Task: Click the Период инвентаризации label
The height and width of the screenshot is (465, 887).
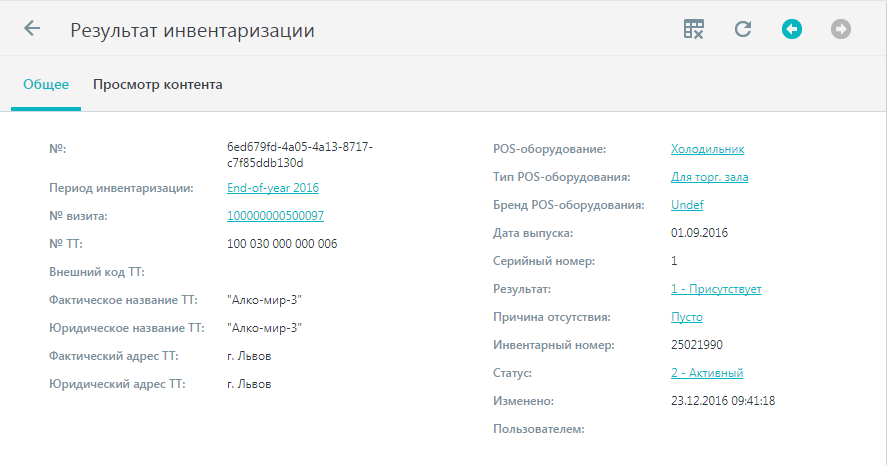Action: pyautogui.click(x=121, y=188)
